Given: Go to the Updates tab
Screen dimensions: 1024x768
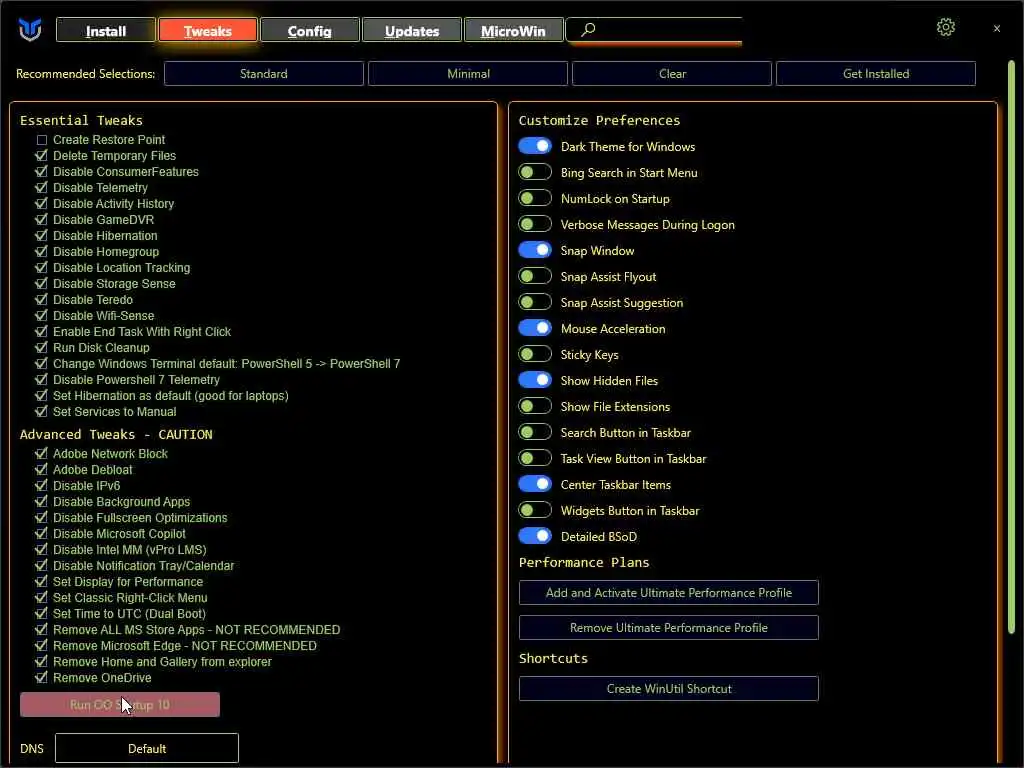Looking at the screenshot, I should tap(411, 31).
